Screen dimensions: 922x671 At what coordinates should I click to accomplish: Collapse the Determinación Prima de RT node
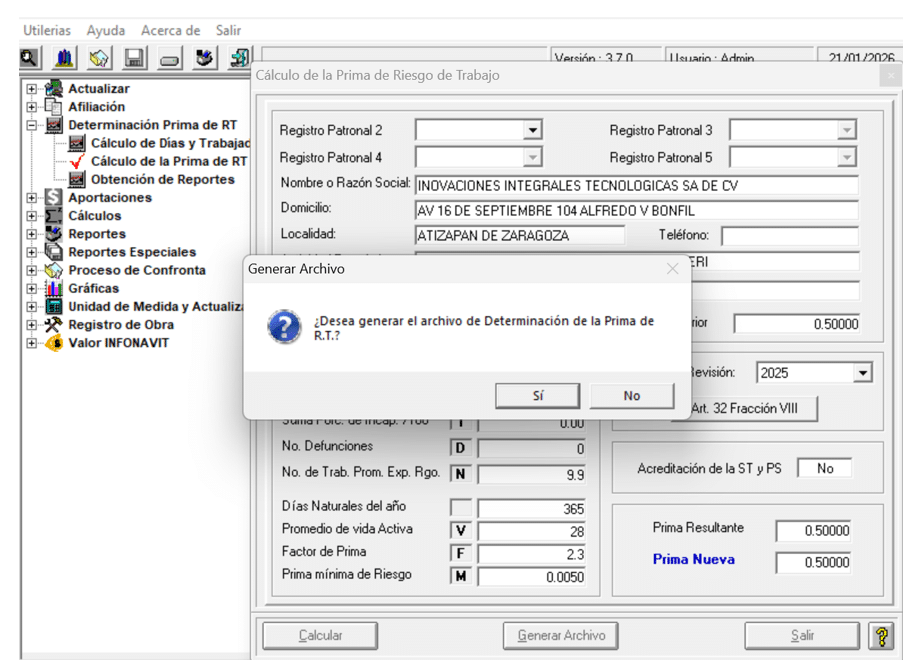click(x=32, y=126)
